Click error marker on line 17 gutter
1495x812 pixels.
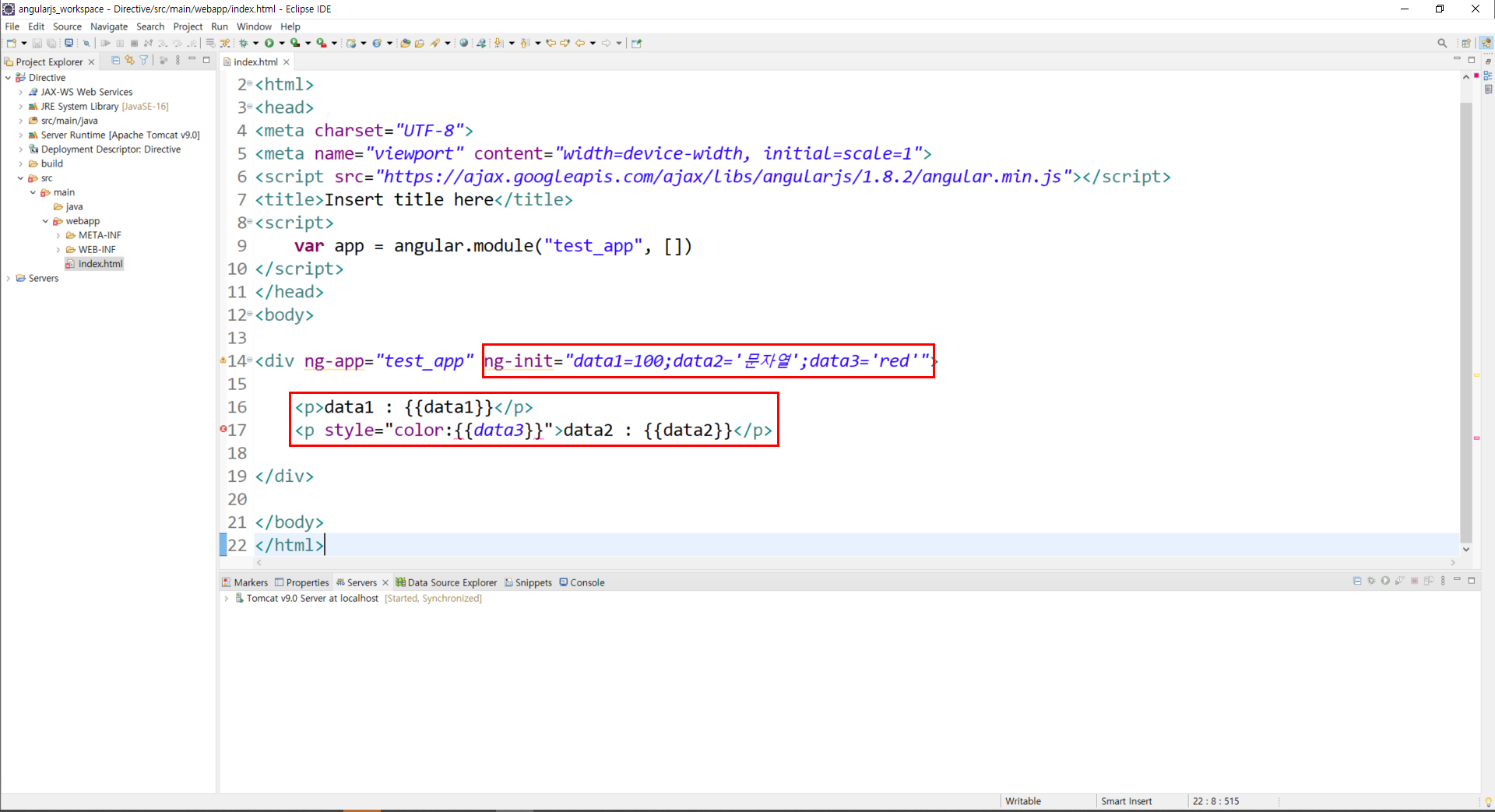223,429
